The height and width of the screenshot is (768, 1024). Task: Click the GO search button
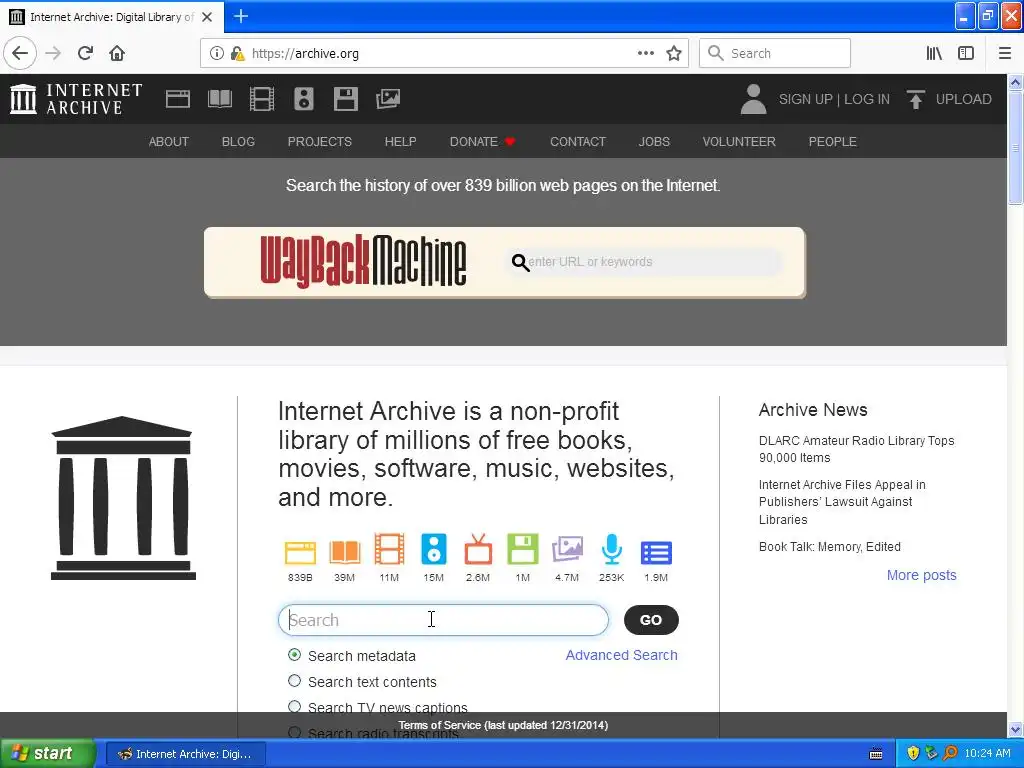tap(651, 620)
